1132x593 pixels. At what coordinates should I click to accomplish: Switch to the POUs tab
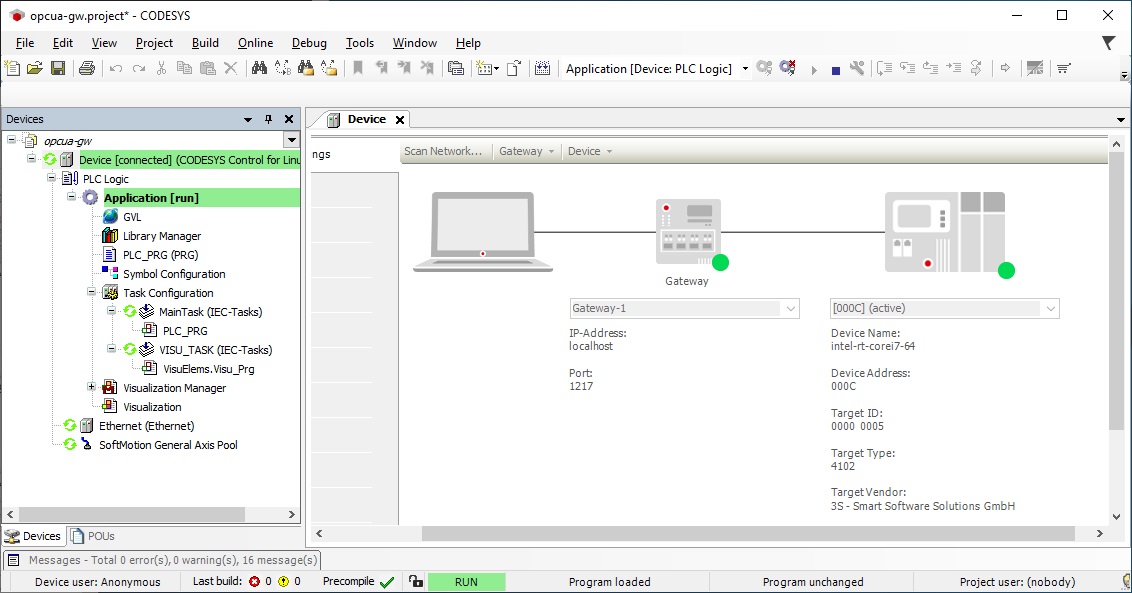click(x=92, y=536)
